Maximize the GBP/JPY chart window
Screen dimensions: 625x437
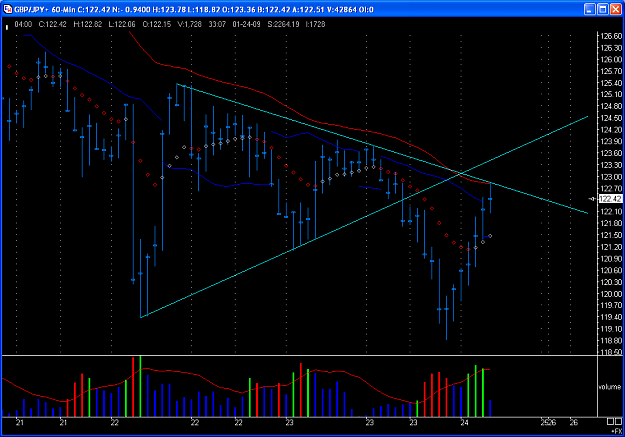(x=603, y=9)
